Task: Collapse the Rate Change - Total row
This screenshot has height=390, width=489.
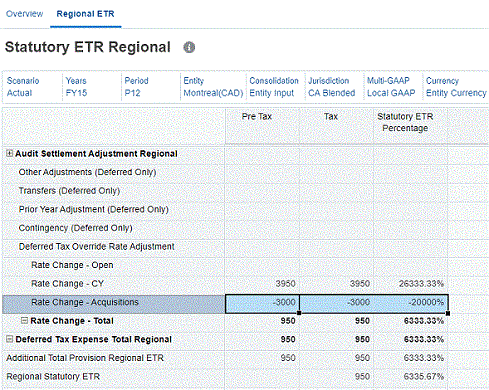Action: point(24,320)
